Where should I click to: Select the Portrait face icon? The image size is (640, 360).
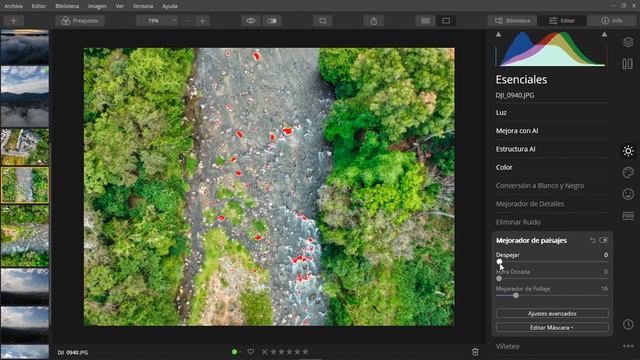pos(628,194)
